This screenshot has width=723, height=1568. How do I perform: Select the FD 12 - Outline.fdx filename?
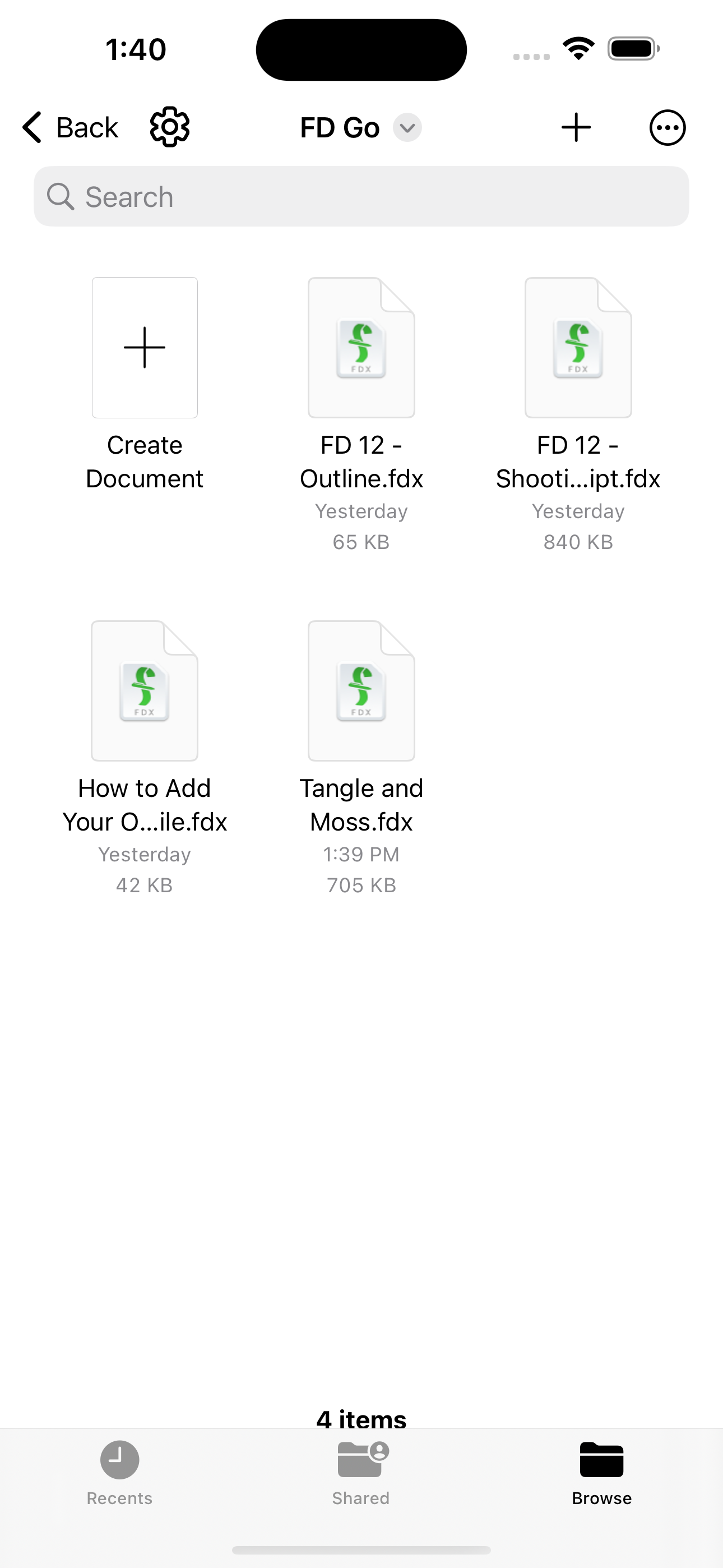pos(361,462)
